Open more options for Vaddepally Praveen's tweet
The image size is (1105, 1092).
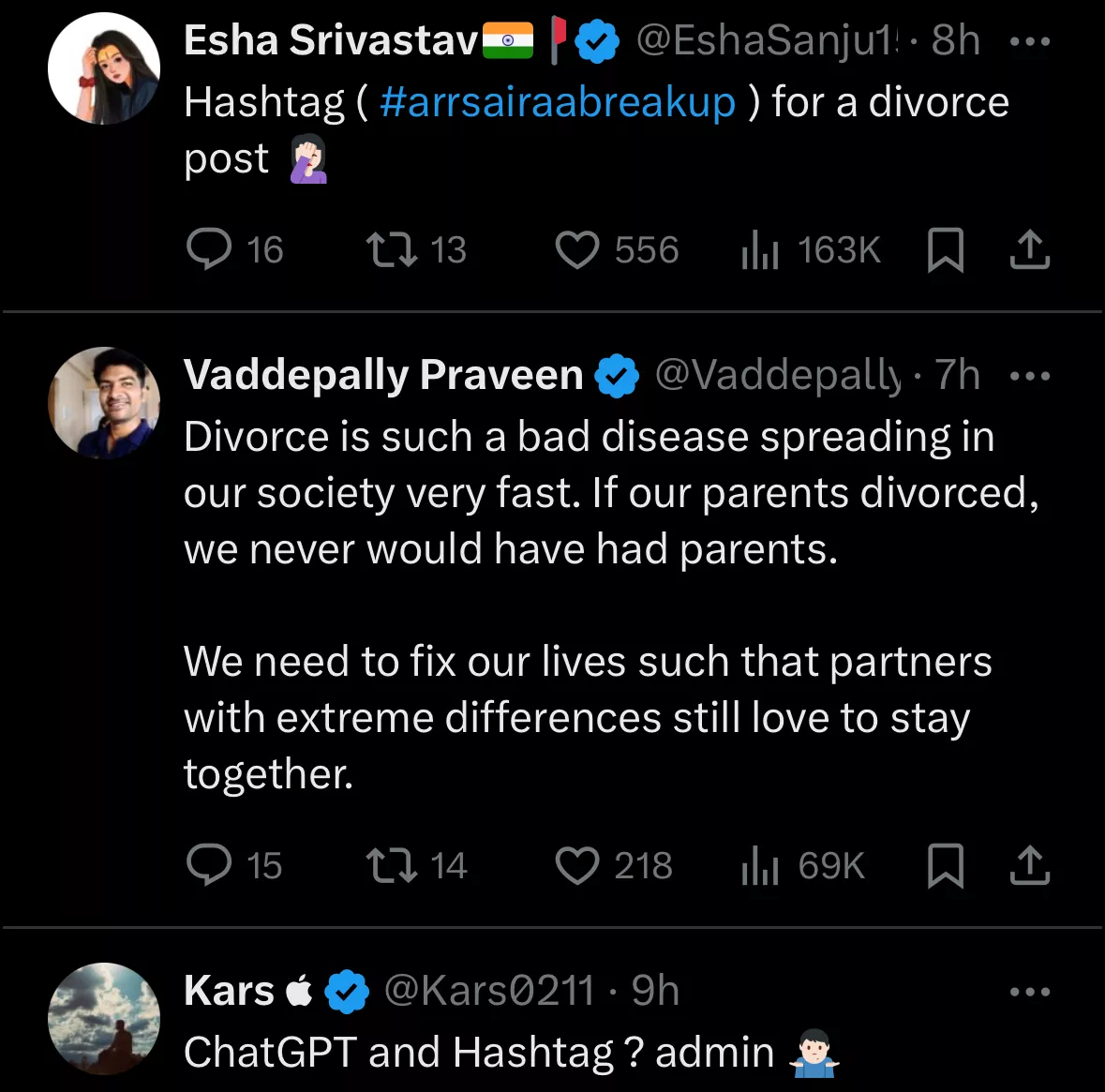click(1030, 376)
